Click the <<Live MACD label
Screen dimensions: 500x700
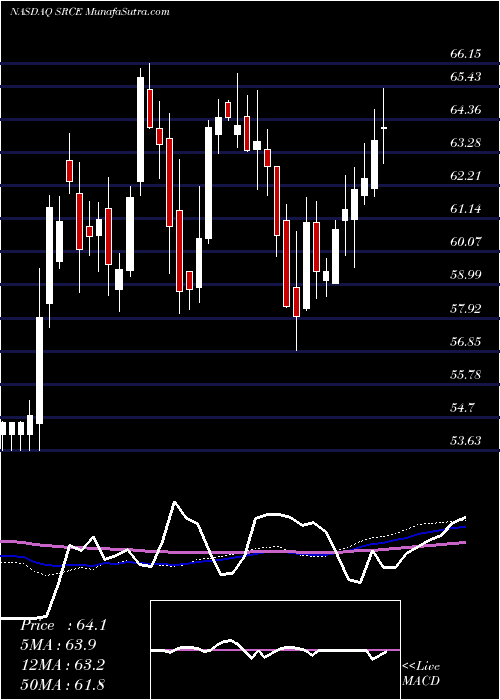[421, 673]
